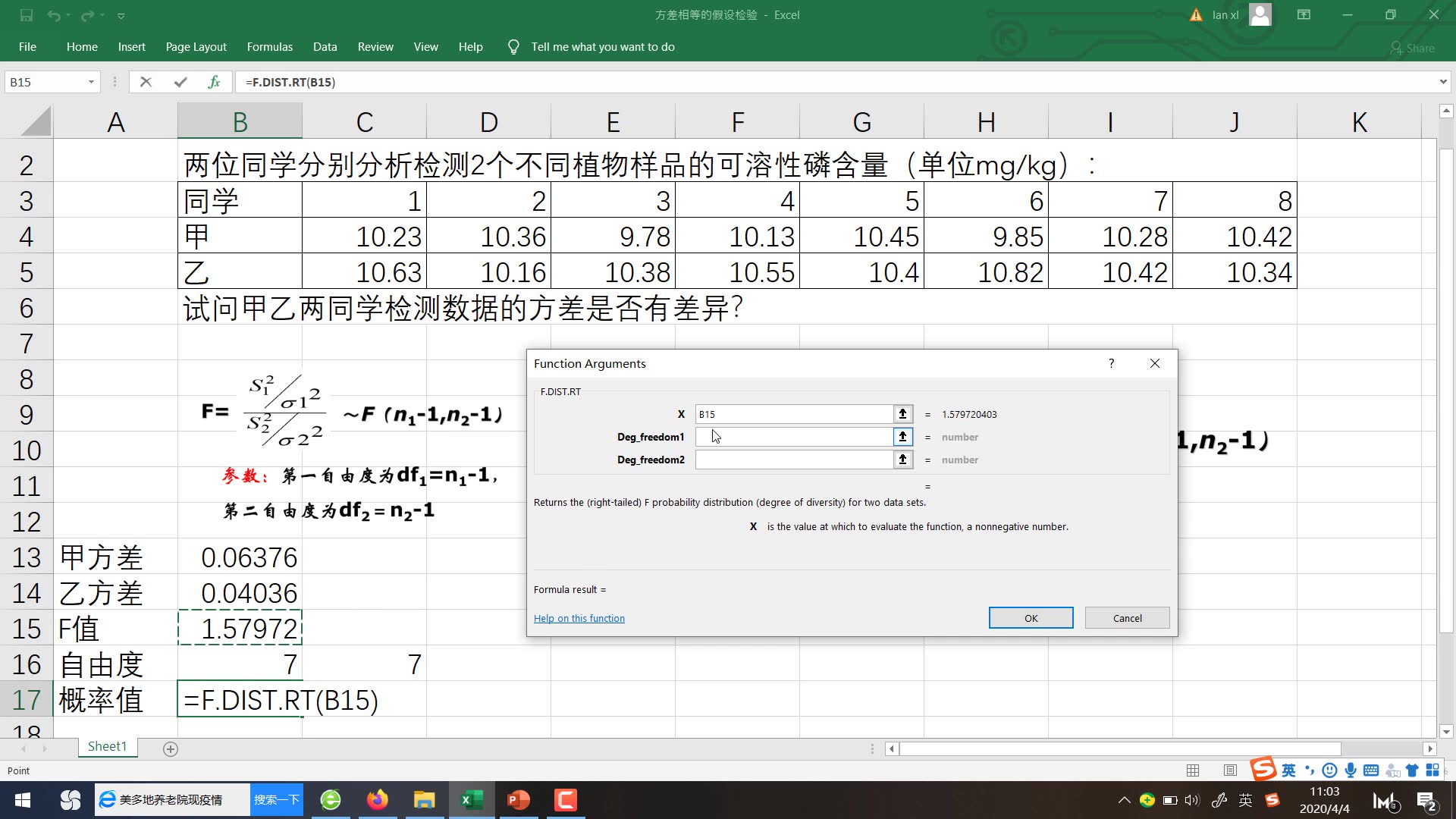The width and height of the screenshot is (1456, 819).
Task: Switch to Page Layout view in status bar
Action: point(1229,770)
